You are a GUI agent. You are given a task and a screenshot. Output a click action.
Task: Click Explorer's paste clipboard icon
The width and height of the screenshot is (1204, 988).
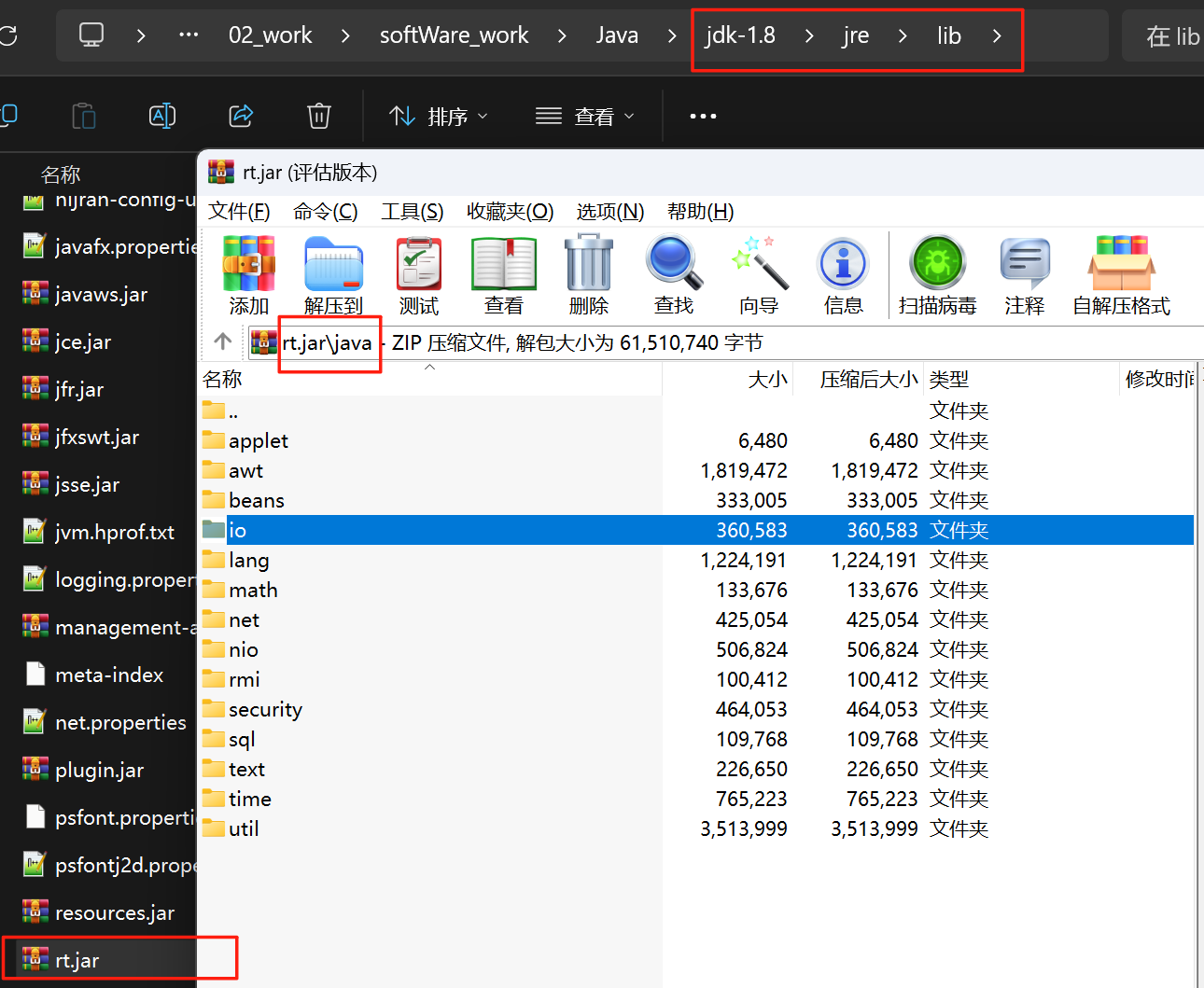(84, 116)
